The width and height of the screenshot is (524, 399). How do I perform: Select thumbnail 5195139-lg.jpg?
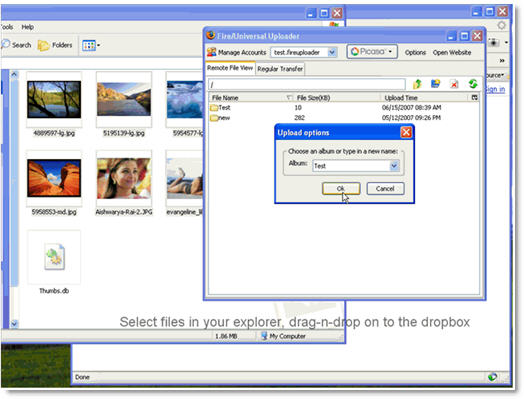[x=124, y=99]
